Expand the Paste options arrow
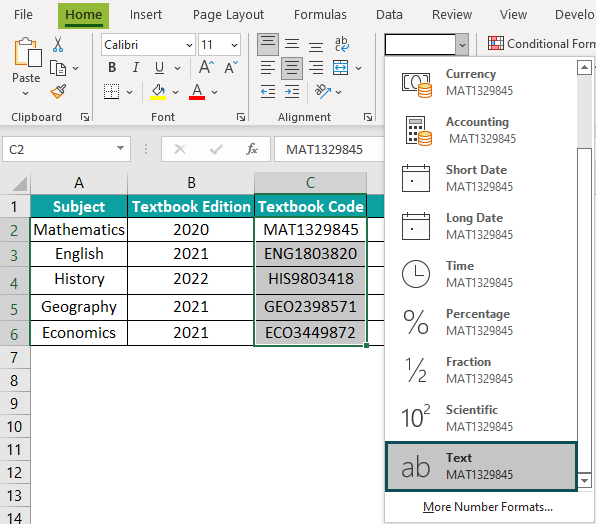 pyautogui.click(x=25, y=93)
